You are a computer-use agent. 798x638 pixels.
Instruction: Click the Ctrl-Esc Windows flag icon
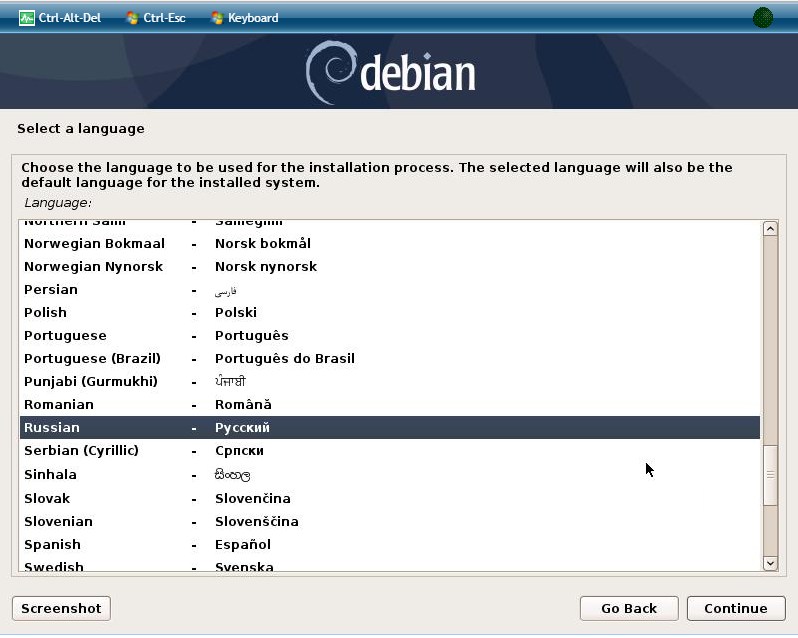[x=132, y=18]
